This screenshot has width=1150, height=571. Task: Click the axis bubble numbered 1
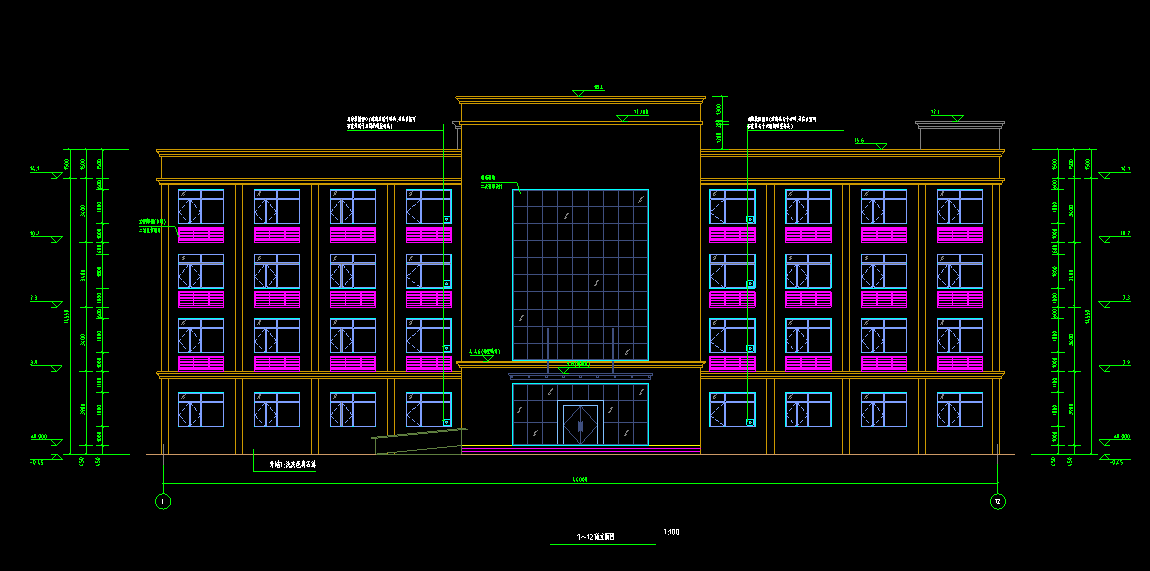click(163, 500)
